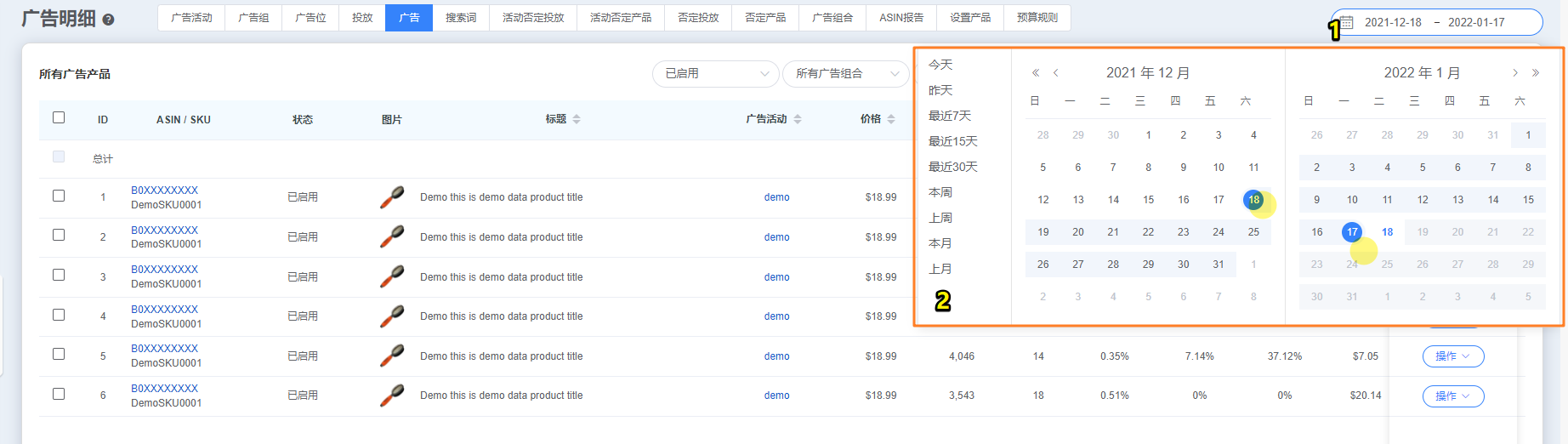1568x444 pixels.
Task: Go to previous month in date picker
Action: pyautogui.click(x=1056, y=73)
